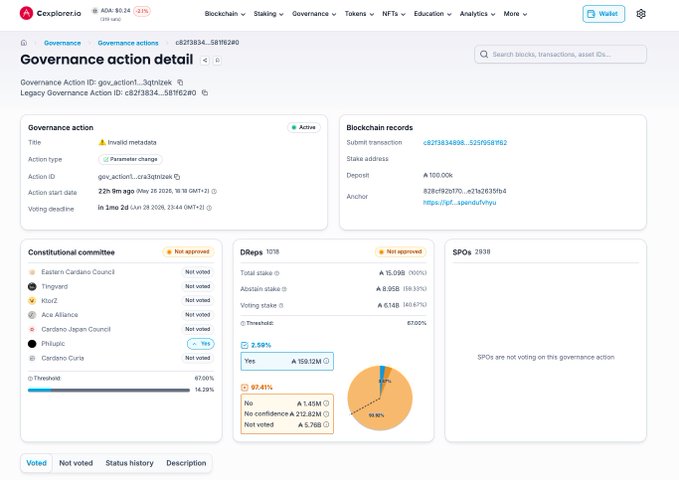Open the anchor IPFS link
The height and width of the screenshot is (480, 679).
click(x=459, y=202)
